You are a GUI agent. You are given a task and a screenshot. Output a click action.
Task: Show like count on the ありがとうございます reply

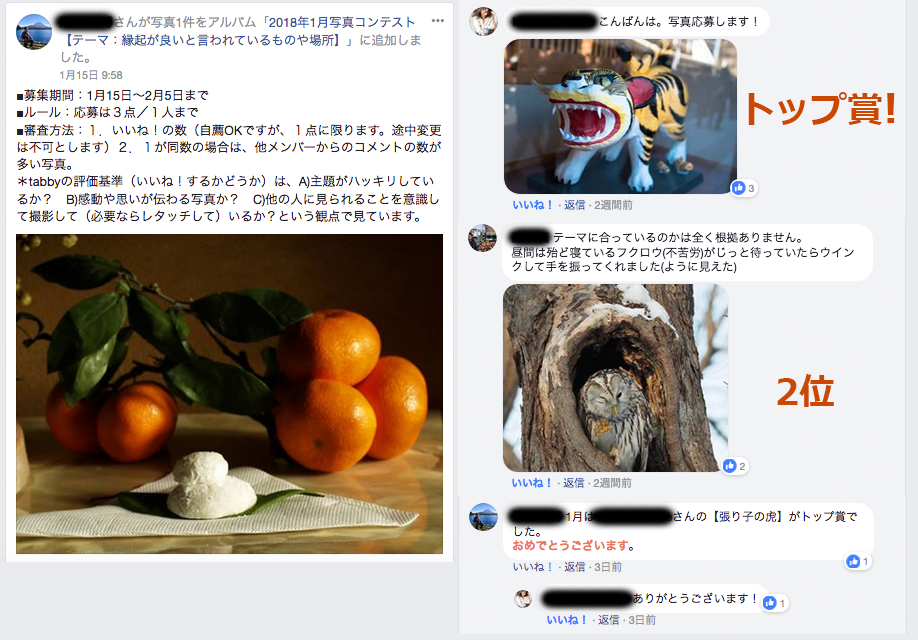(x=775, y=603)
